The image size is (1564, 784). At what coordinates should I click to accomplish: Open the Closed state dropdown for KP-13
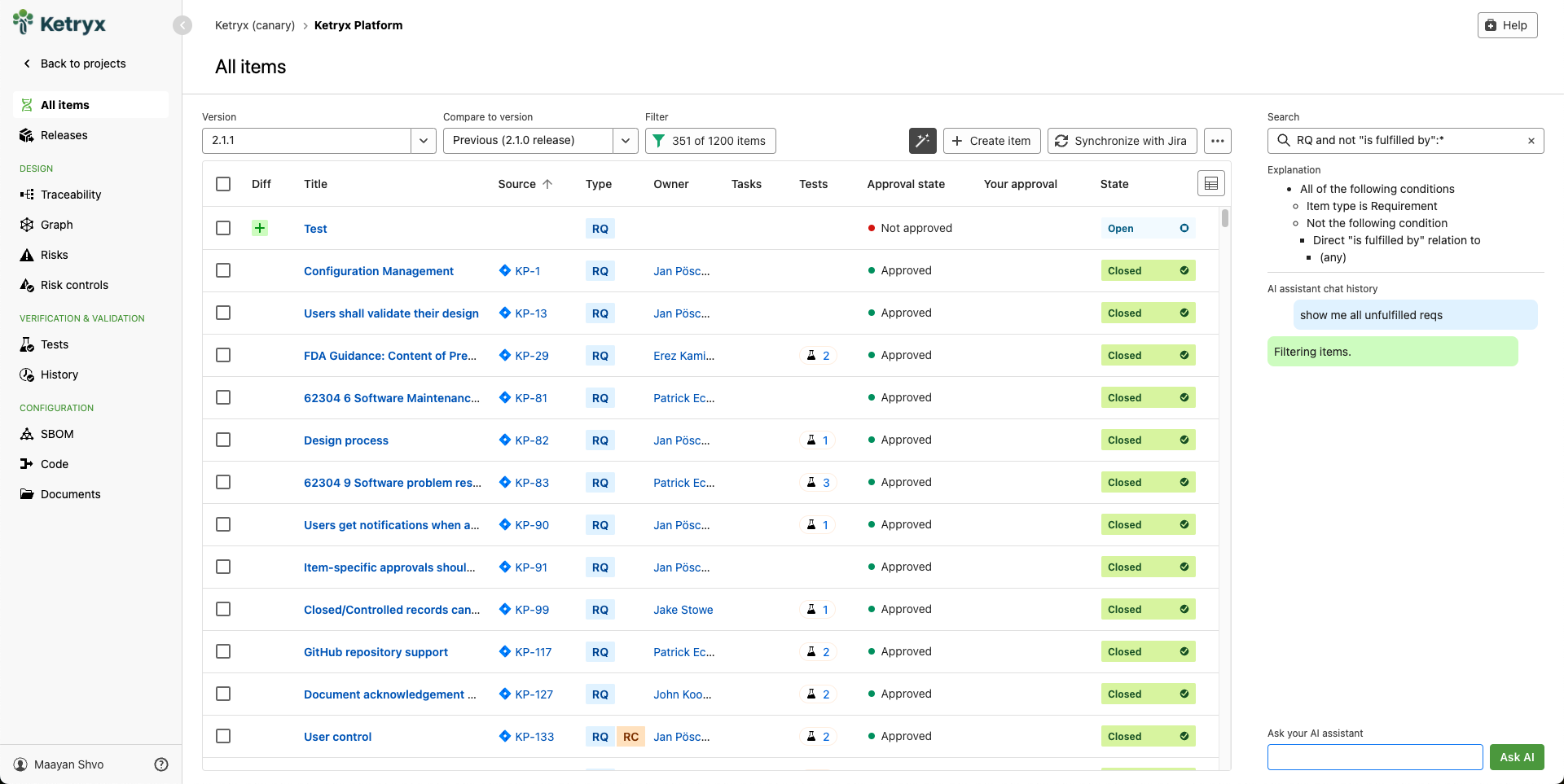coord(1148,313)
